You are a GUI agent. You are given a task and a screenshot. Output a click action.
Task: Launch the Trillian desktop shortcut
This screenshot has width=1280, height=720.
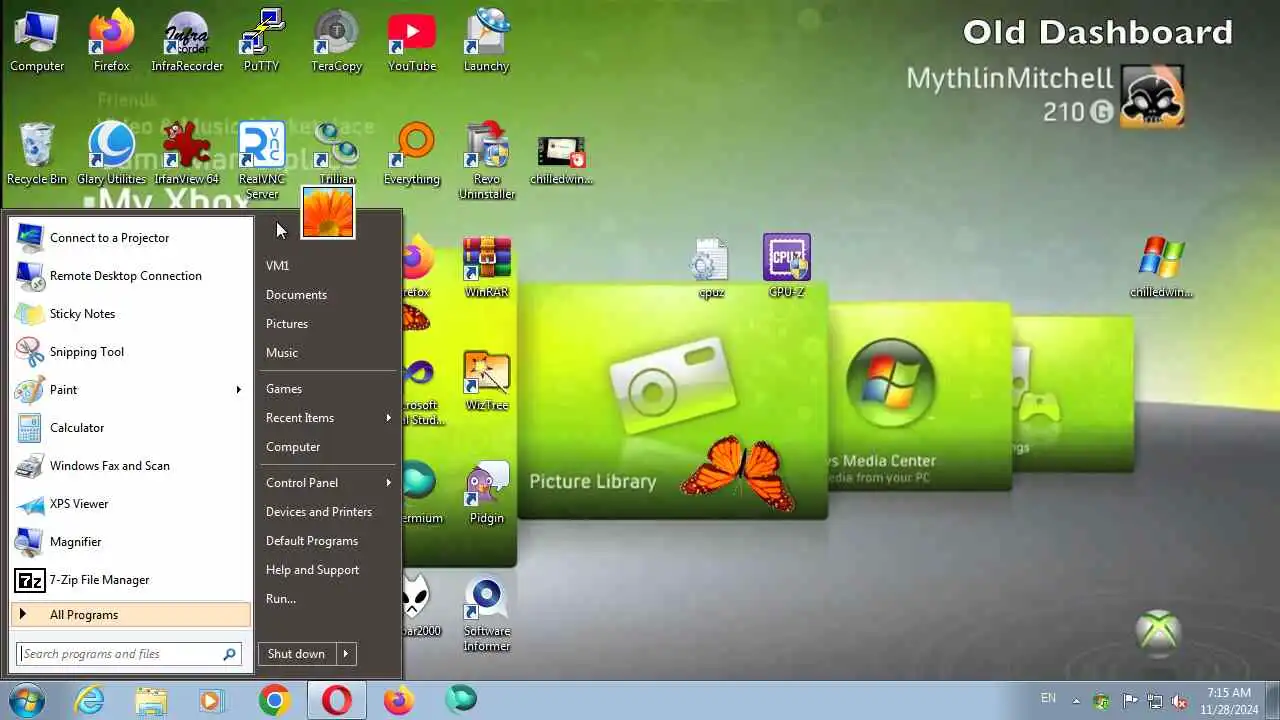coord(336,155)
